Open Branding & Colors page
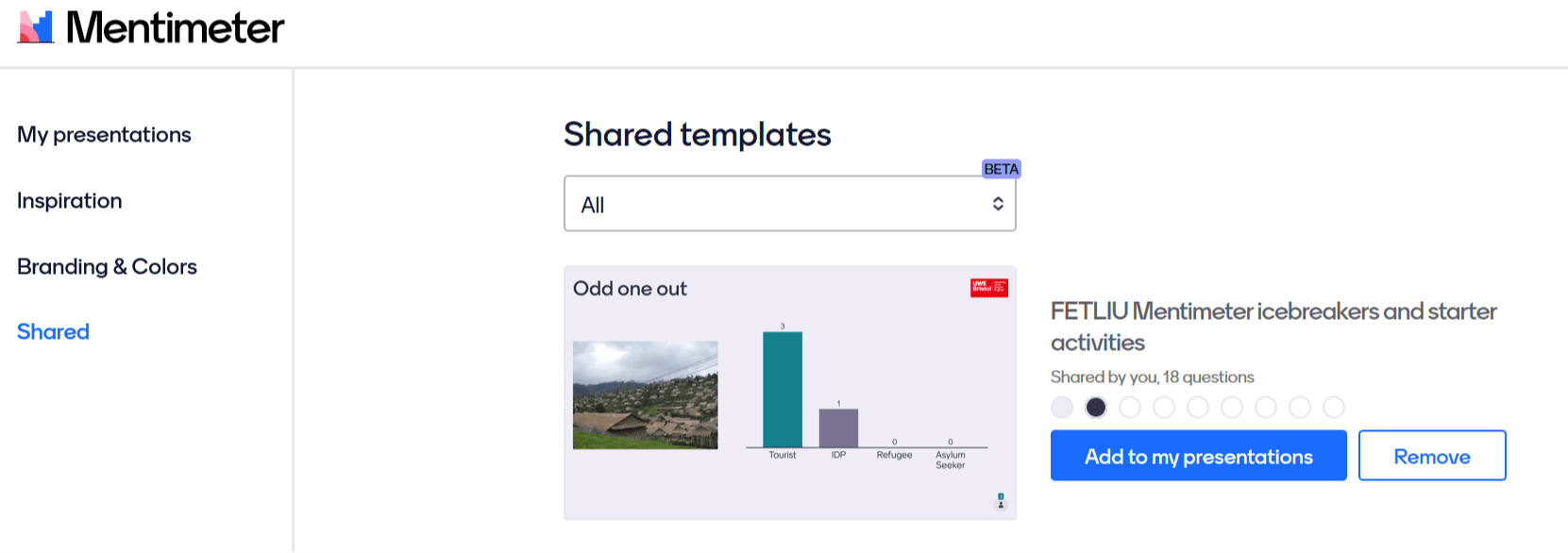The image size is (1568, 553). 107,267
